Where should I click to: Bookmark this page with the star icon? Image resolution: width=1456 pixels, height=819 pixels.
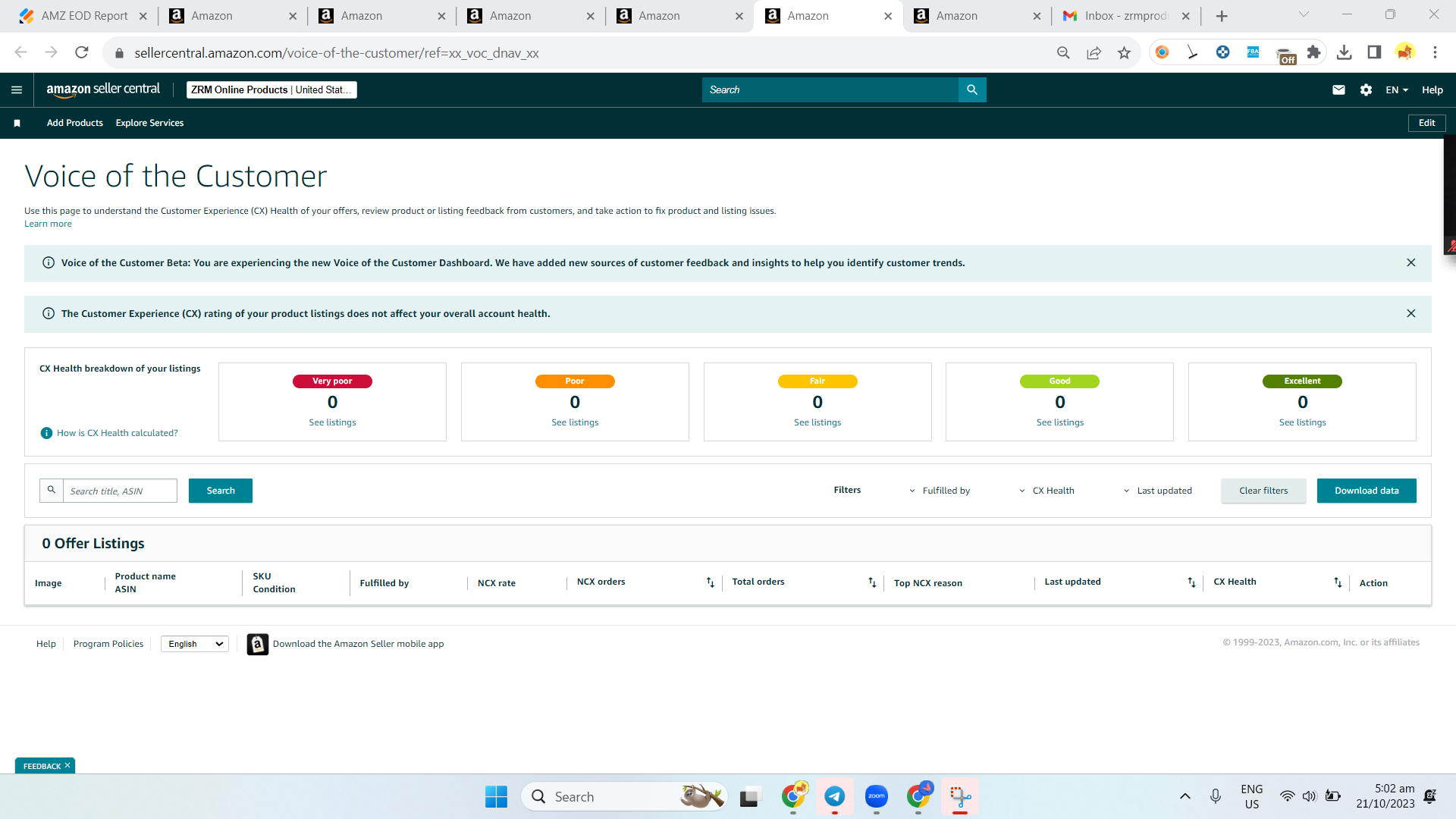coord(1124,52)
